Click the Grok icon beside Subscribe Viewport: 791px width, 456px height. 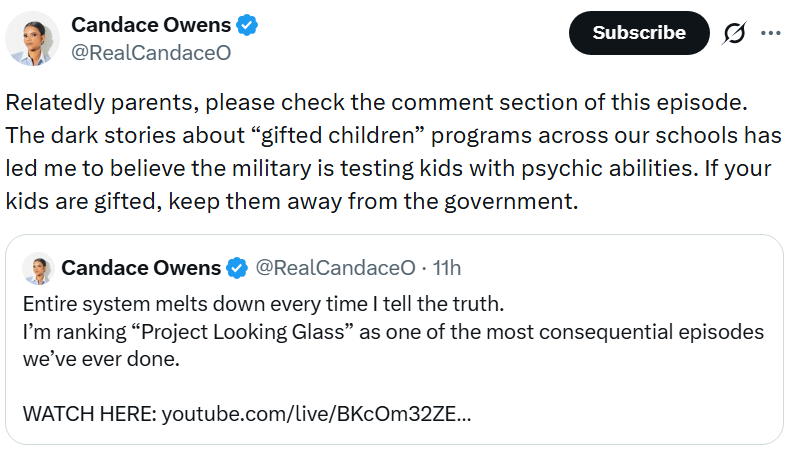pos(734,33)
